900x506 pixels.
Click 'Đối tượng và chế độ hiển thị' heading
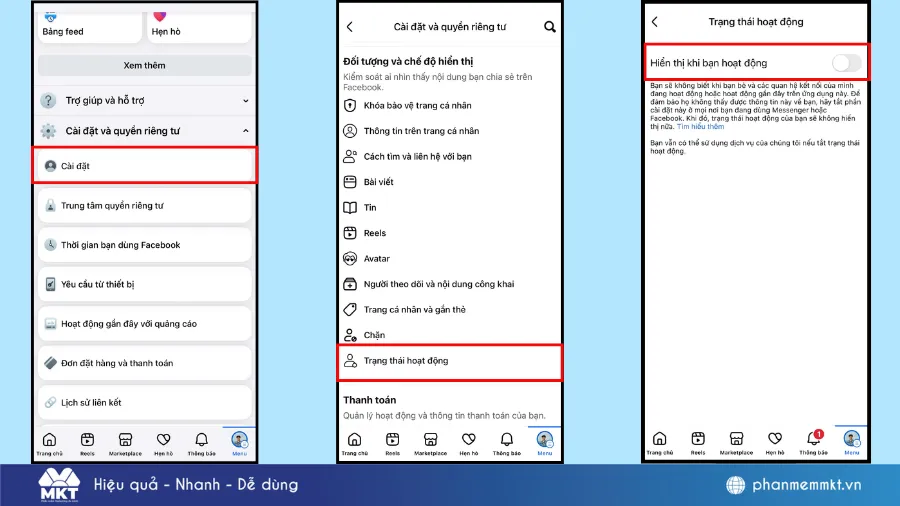[x=408, y=61]
